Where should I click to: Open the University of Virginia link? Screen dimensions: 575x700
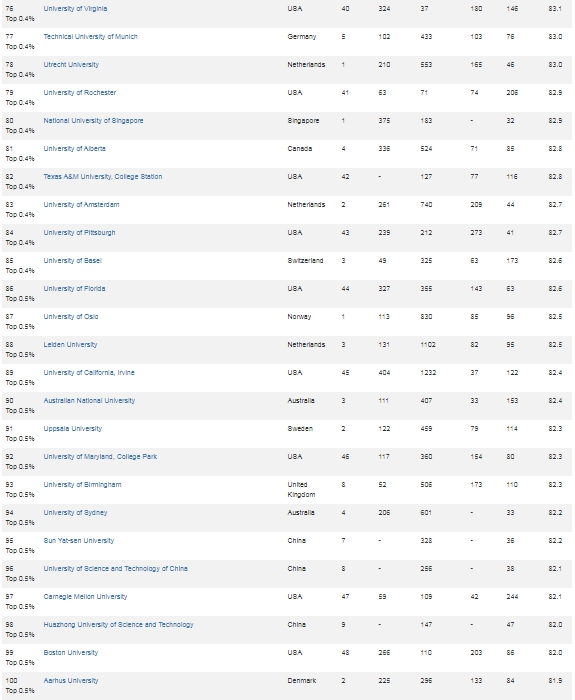(x=75, y=8)
